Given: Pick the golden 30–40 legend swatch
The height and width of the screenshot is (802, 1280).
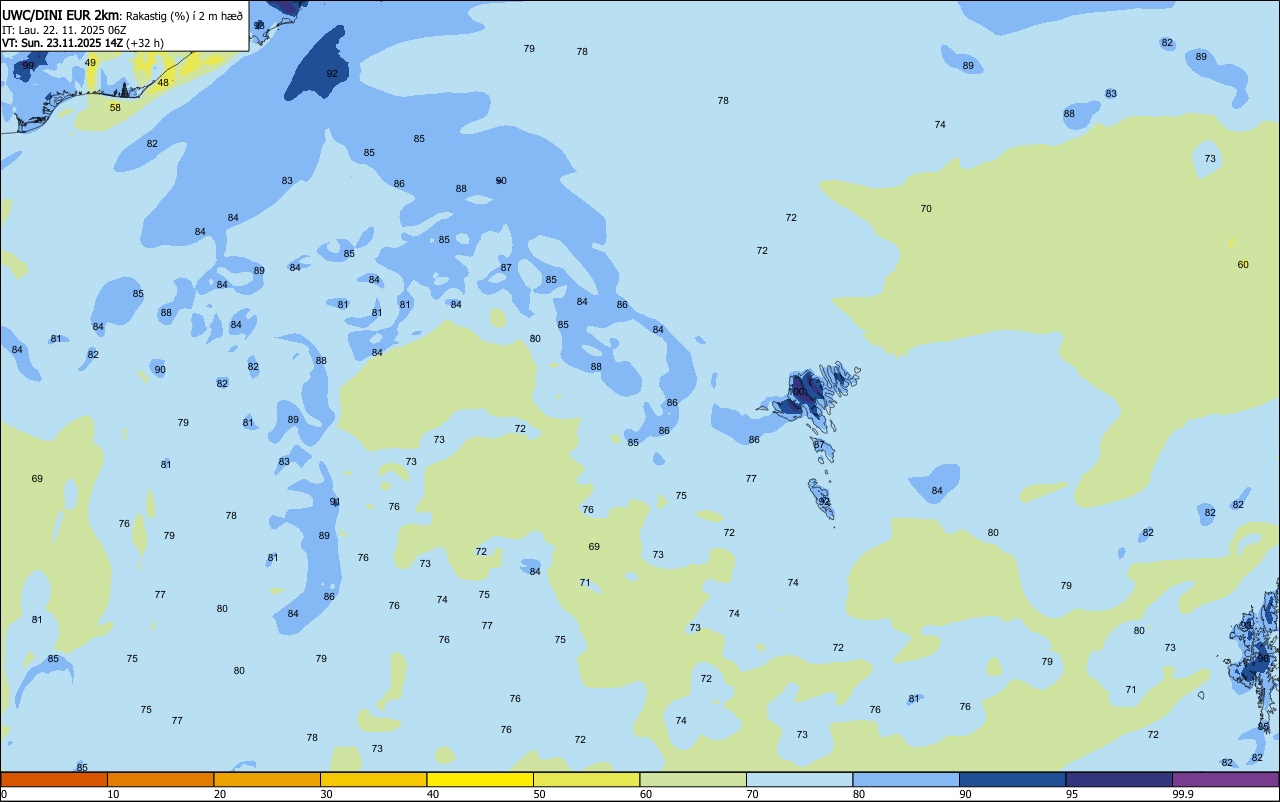Looking at the screenshot, I should (373, 779).
